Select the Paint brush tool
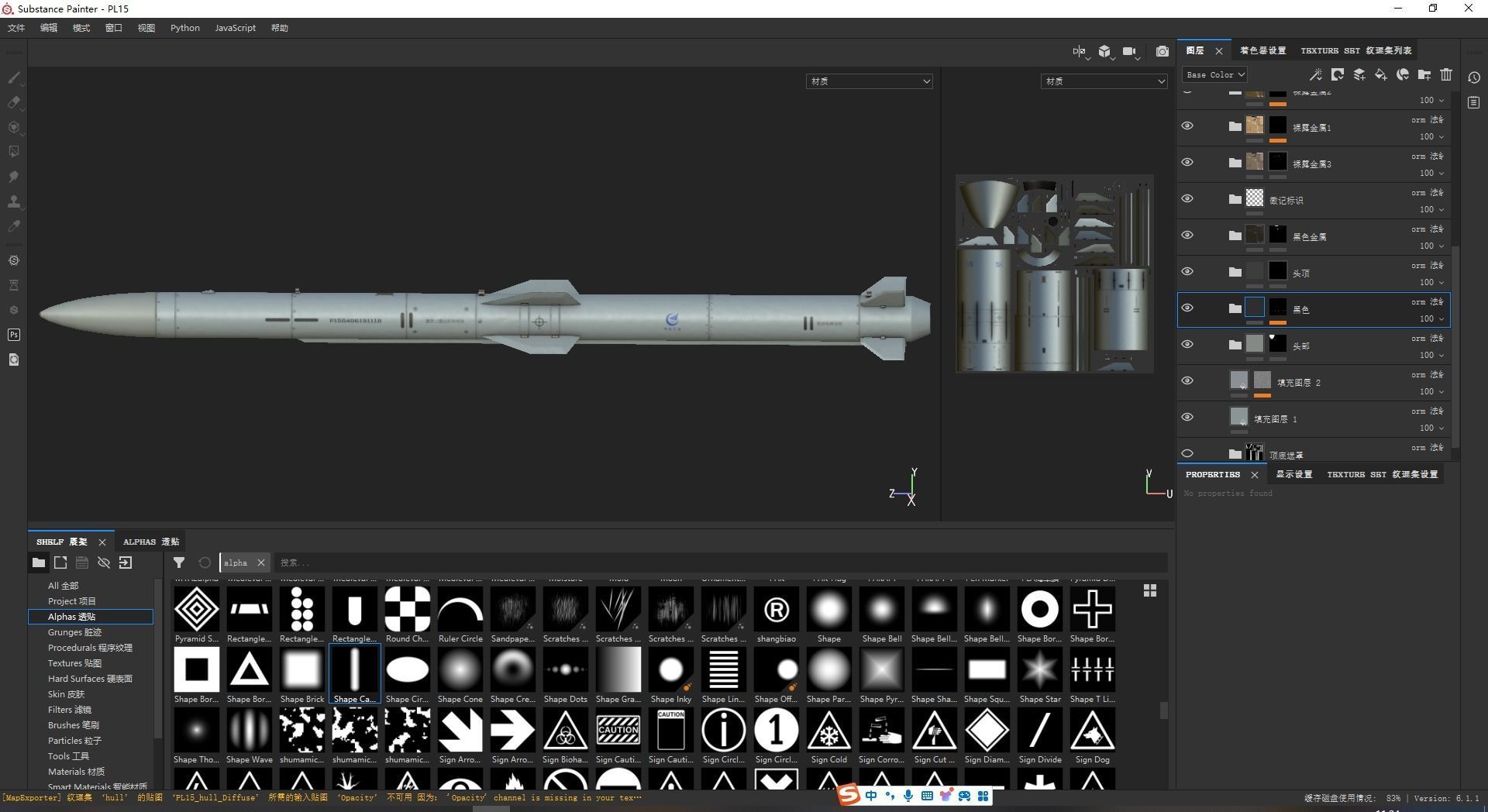The image size is (1488, 812). pos(13,77)
